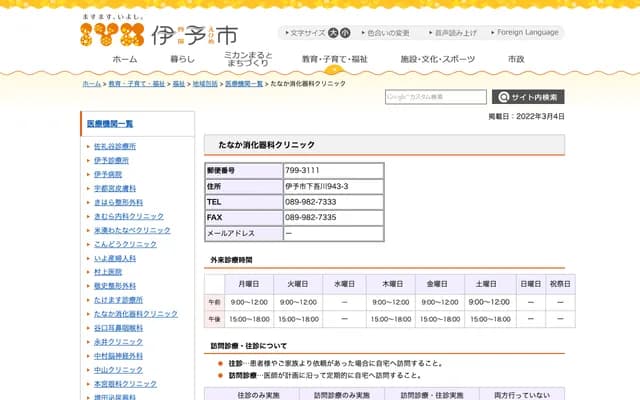Click the 地域包括 breadcrumb link
The width and height of the screenshot is (640, 400).
point(205,84)
